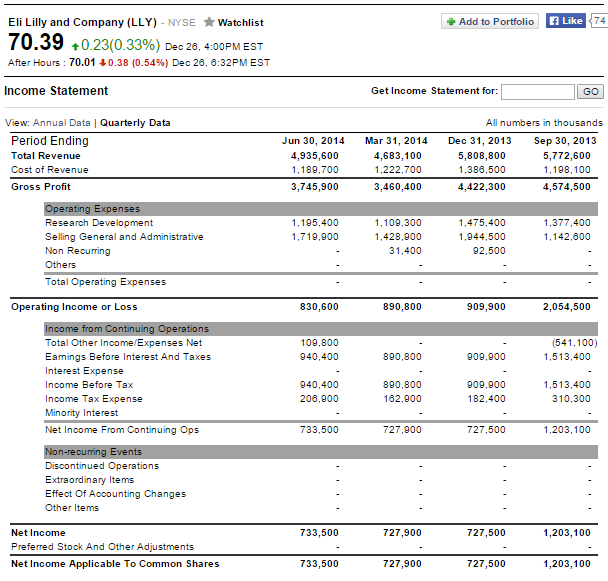Screen dimensions: 608x581
Task: Click the Watchlist star icon
Action: (x=209, y=22)
